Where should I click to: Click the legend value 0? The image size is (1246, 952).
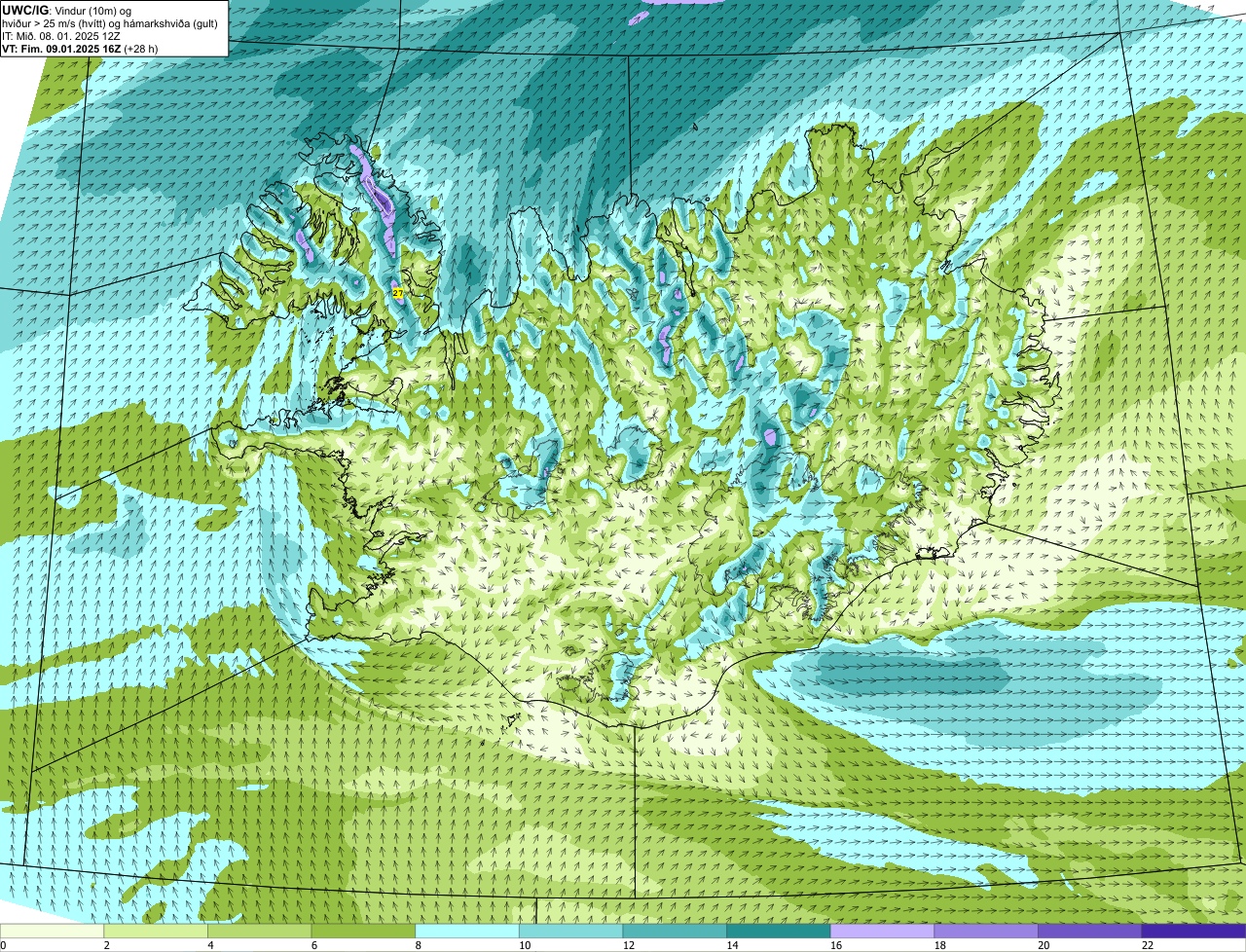(4, 945)
